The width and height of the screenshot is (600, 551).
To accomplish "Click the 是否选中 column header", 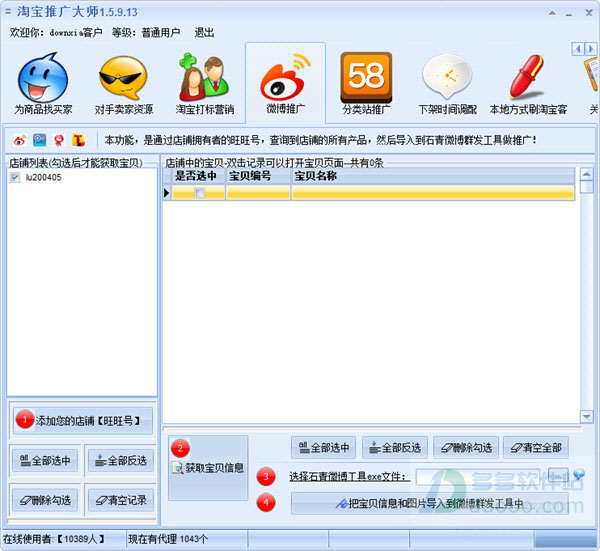I will pos(198,176).
